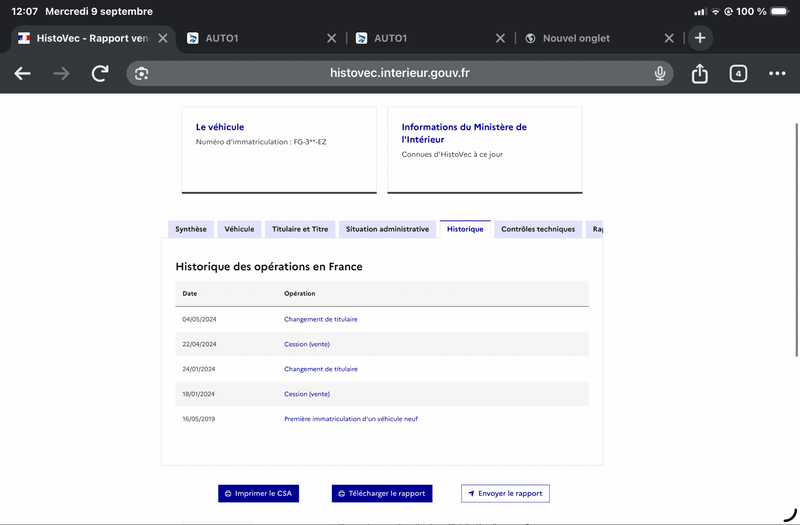Click the histovec.interieur.gouv.fr address field

coord(399,73)
